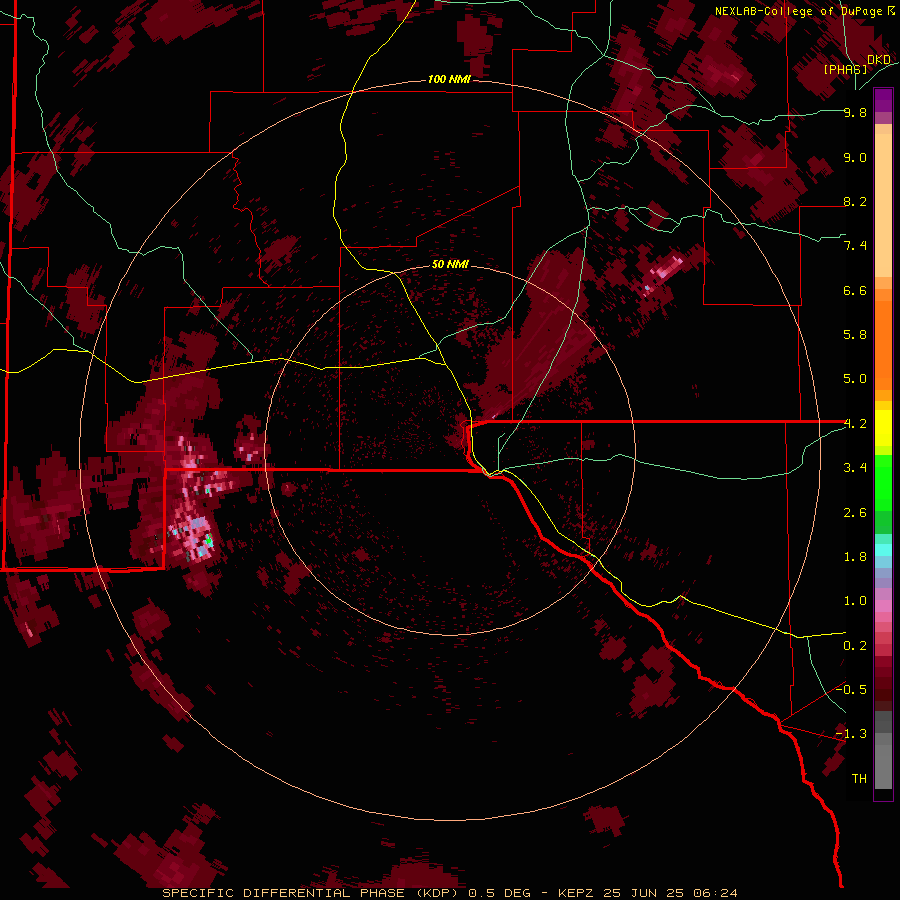Pick the cyan segment of the color bar
This screenshot has height=900, width=900.
point(883,550)
